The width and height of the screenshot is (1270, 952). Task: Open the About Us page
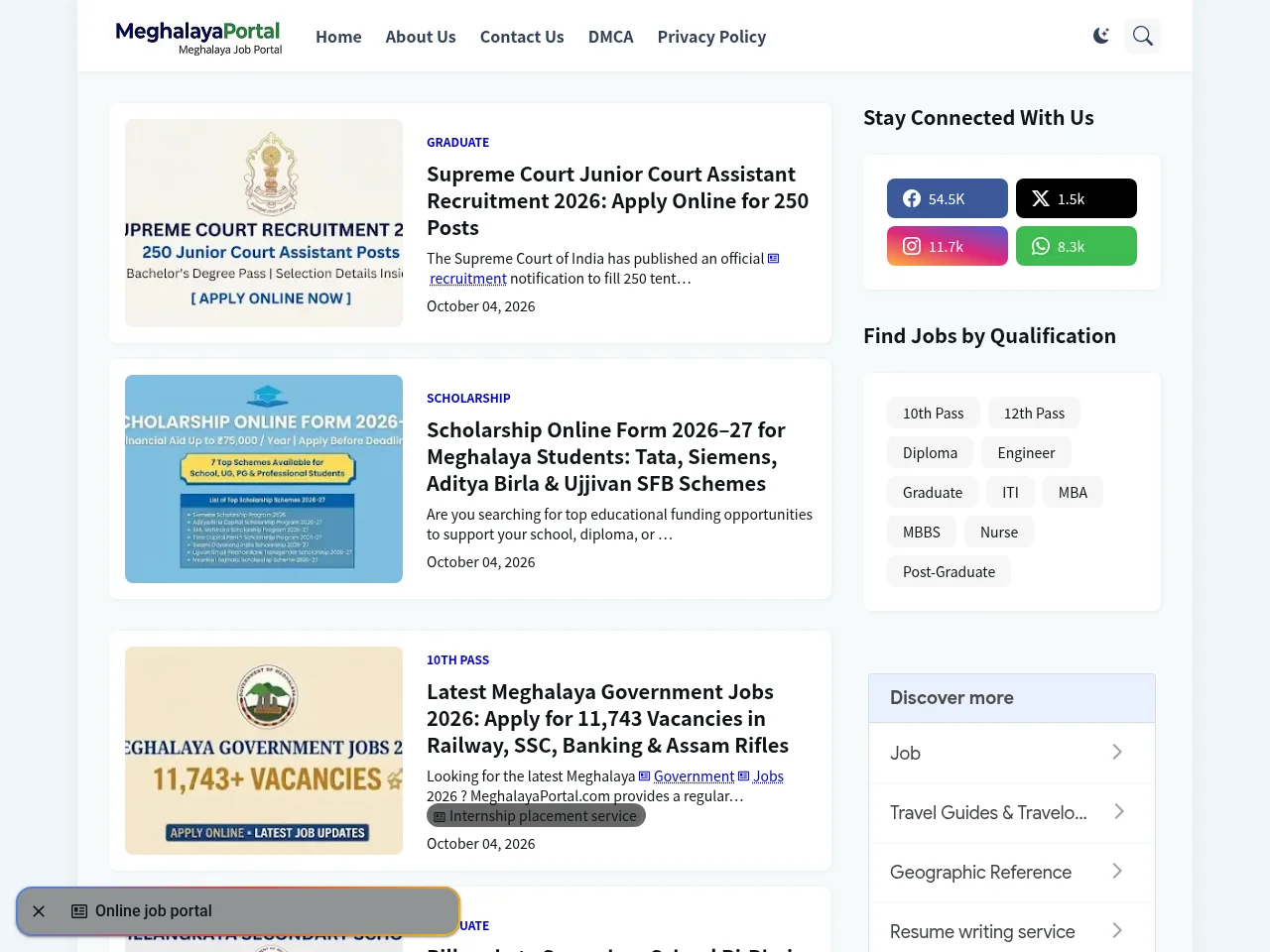pos(421,37)
